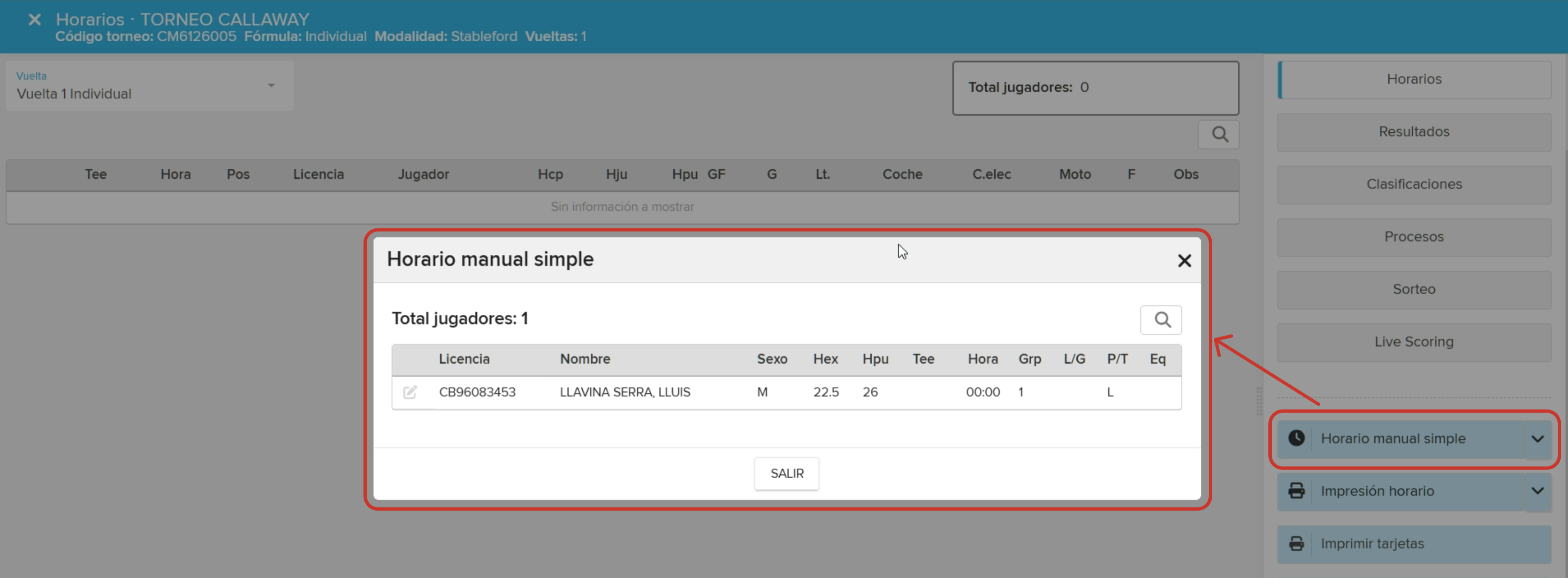Click the C.elec column header
Viewport: 1568px width, 578px height.
click(991, 175)
